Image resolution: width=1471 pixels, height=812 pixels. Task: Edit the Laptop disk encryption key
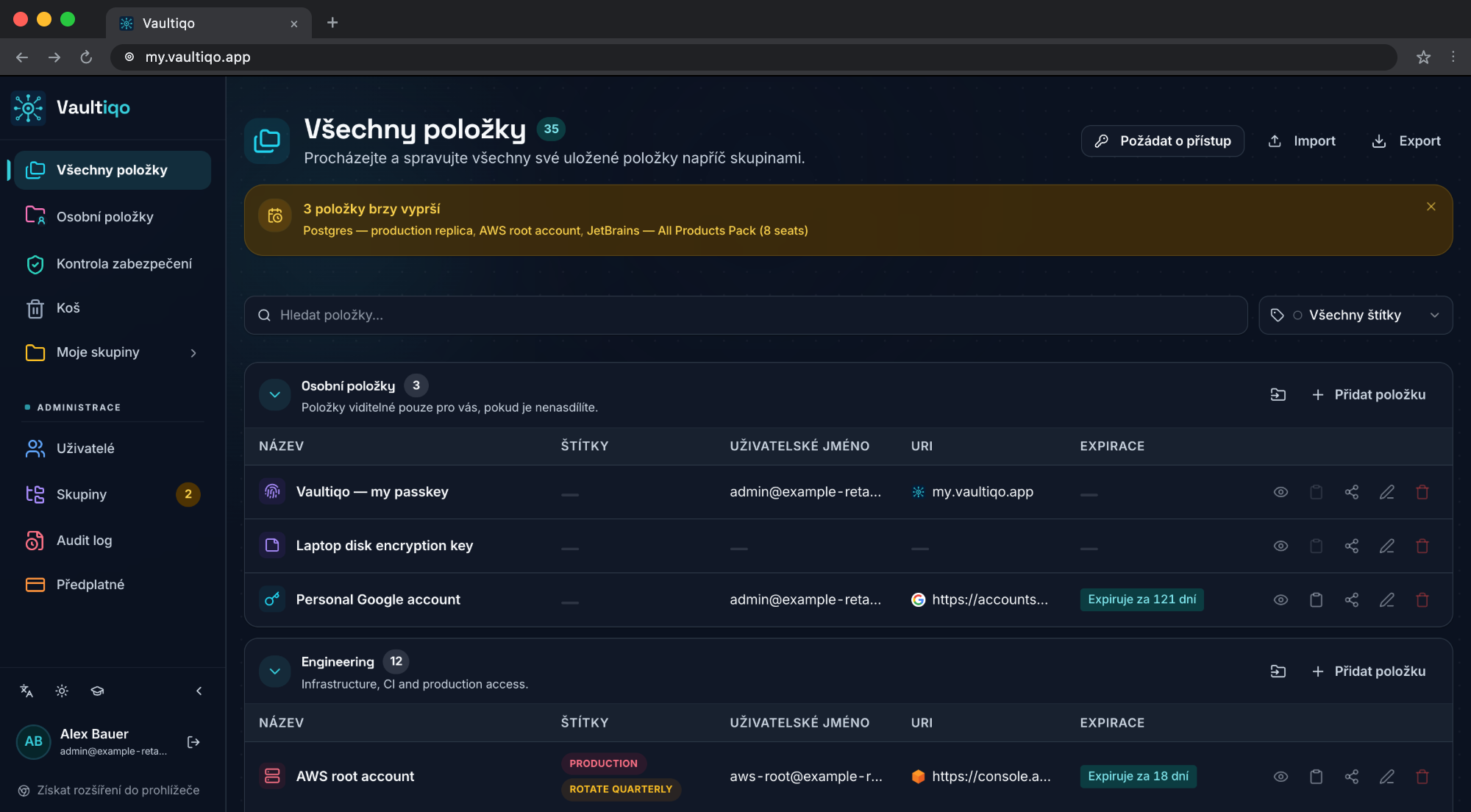[x=1386, y=546]
